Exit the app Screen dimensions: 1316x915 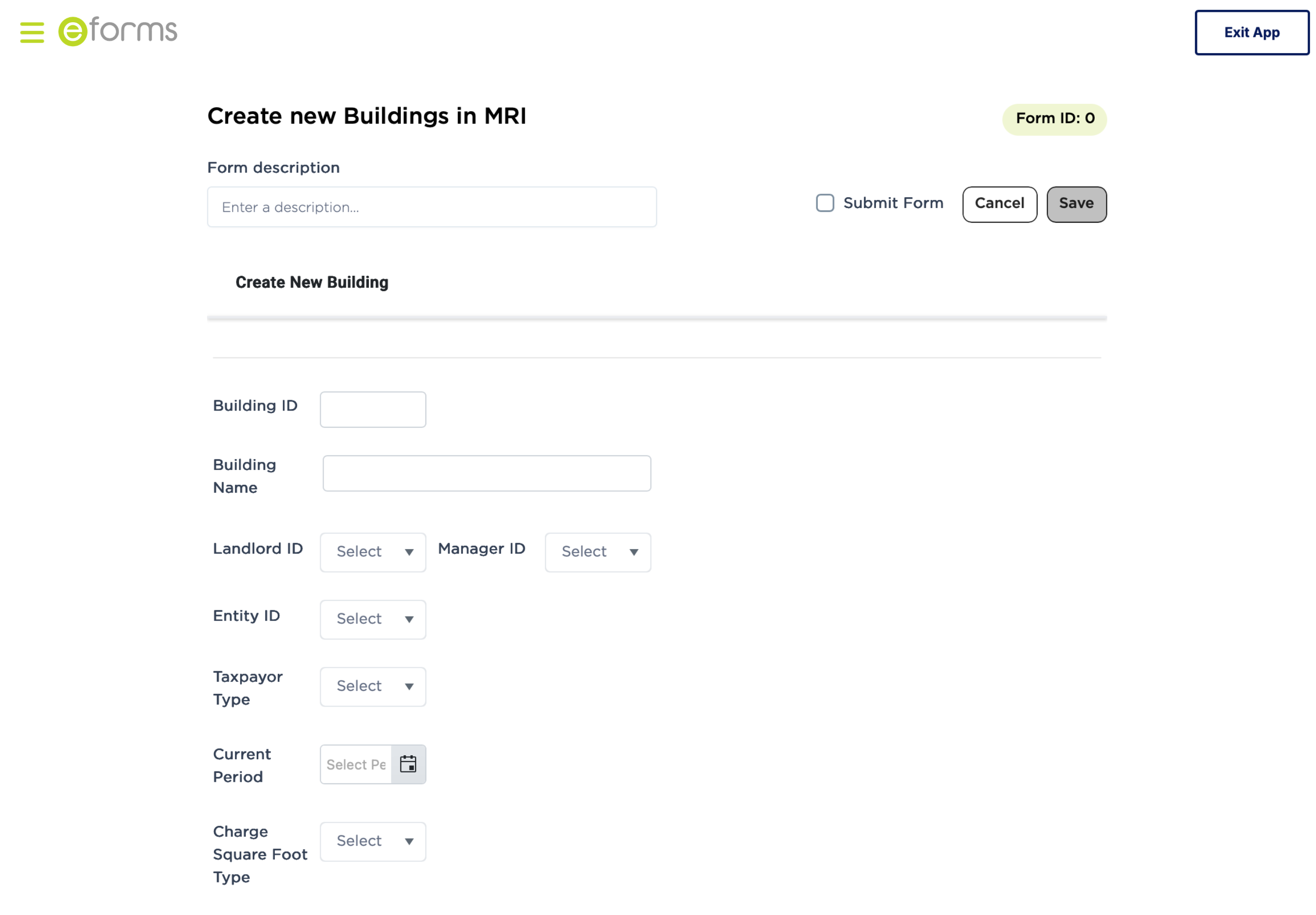(x=1251, y=32)
